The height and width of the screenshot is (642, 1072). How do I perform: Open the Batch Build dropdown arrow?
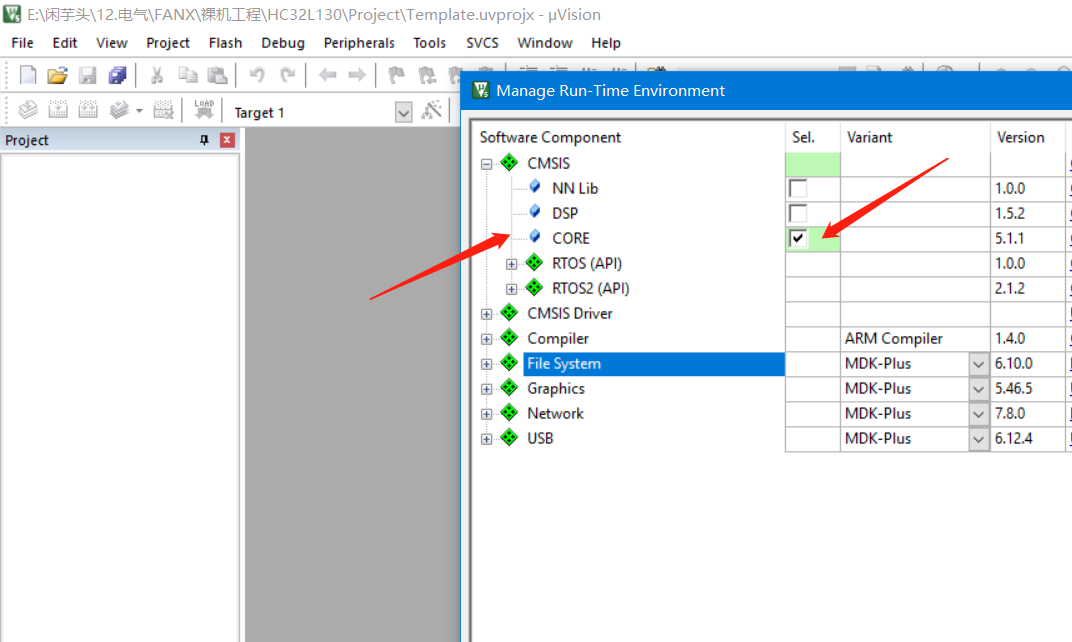point(139,110)
